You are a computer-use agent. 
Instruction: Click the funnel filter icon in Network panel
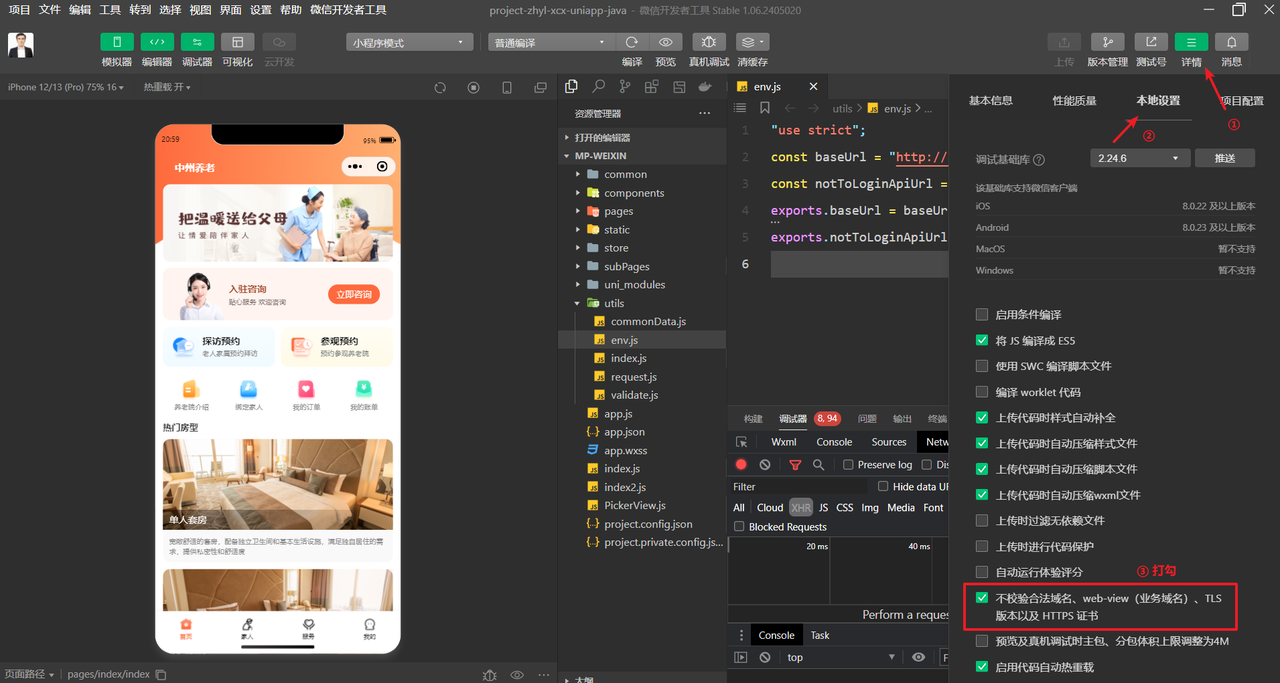coord(795,464)
